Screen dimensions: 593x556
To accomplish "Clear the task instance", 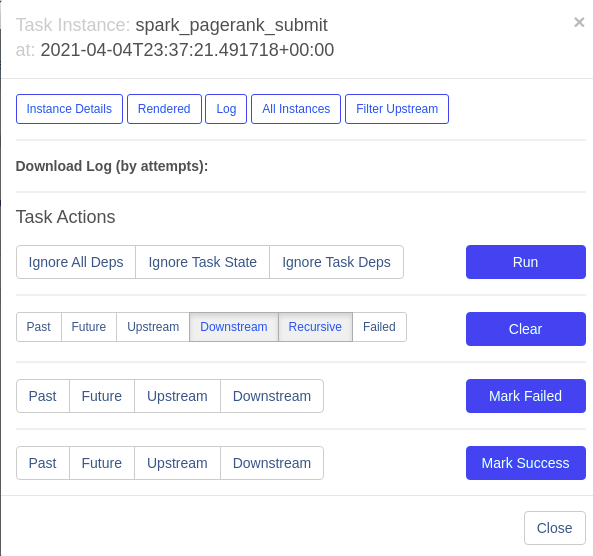I will [x=526, y=329].
